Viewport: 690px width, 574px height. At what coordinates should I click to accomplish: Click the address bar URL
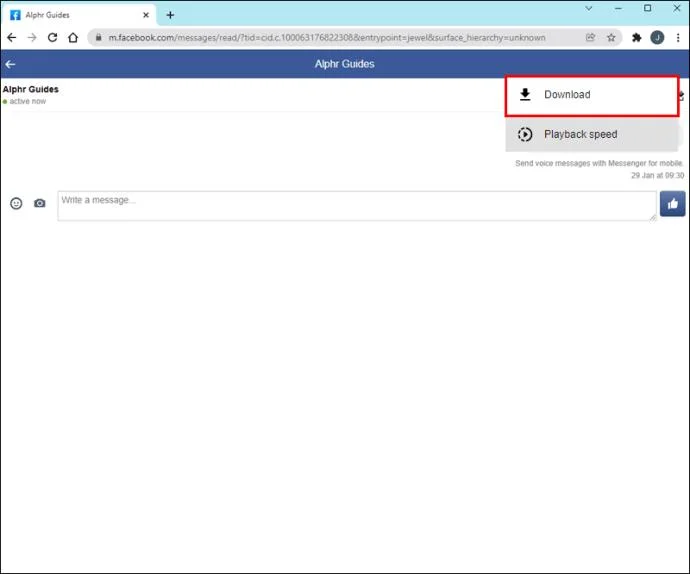pyautogui.click(x=327, y=37)
